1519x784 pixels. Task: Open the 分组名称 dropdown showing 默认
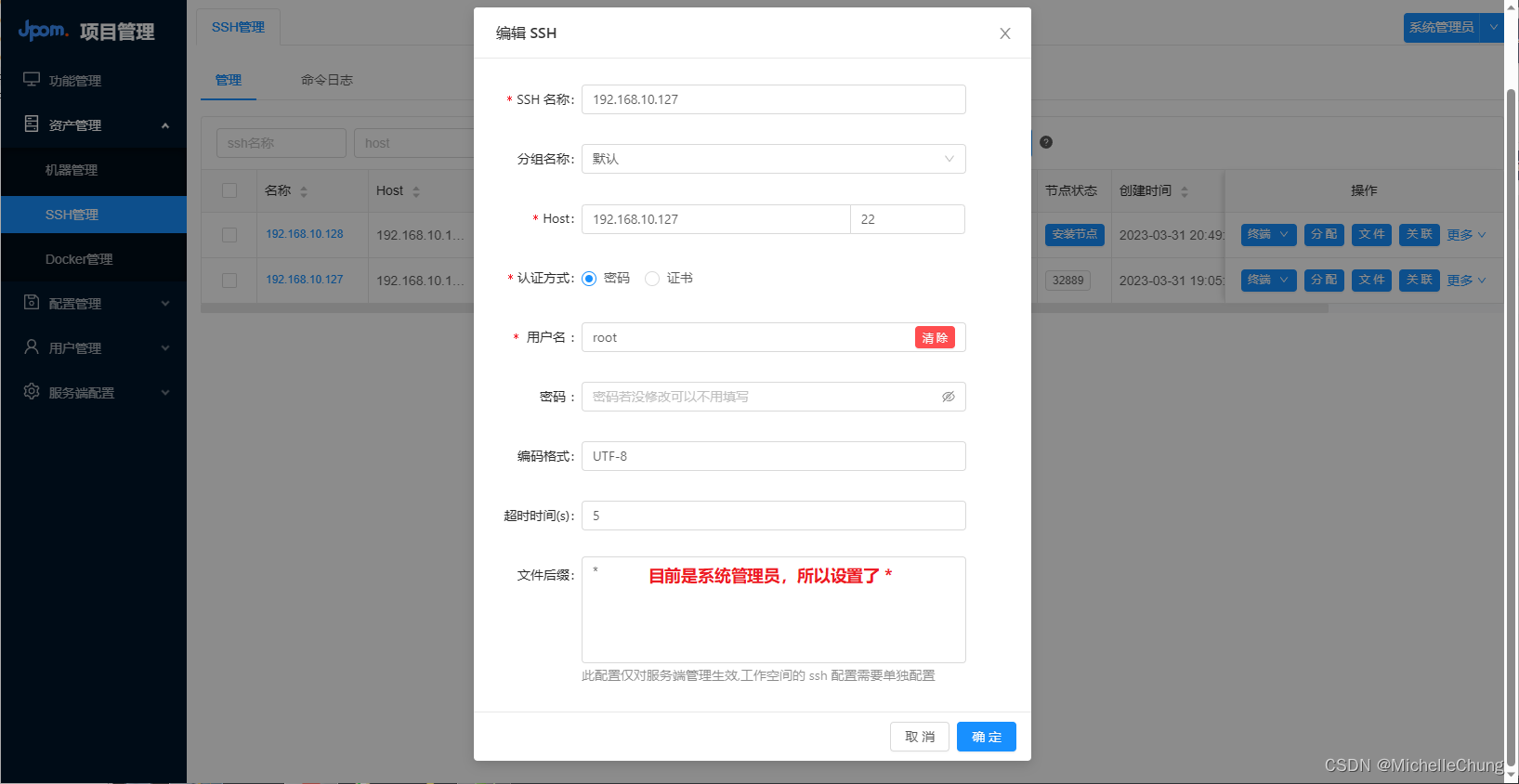click(774, 159)
